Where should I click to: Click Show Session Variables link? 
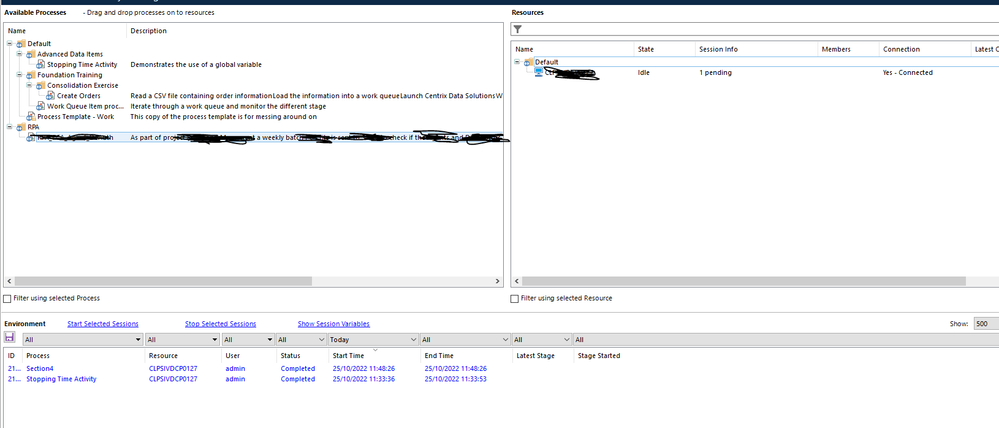coord(333,324)
